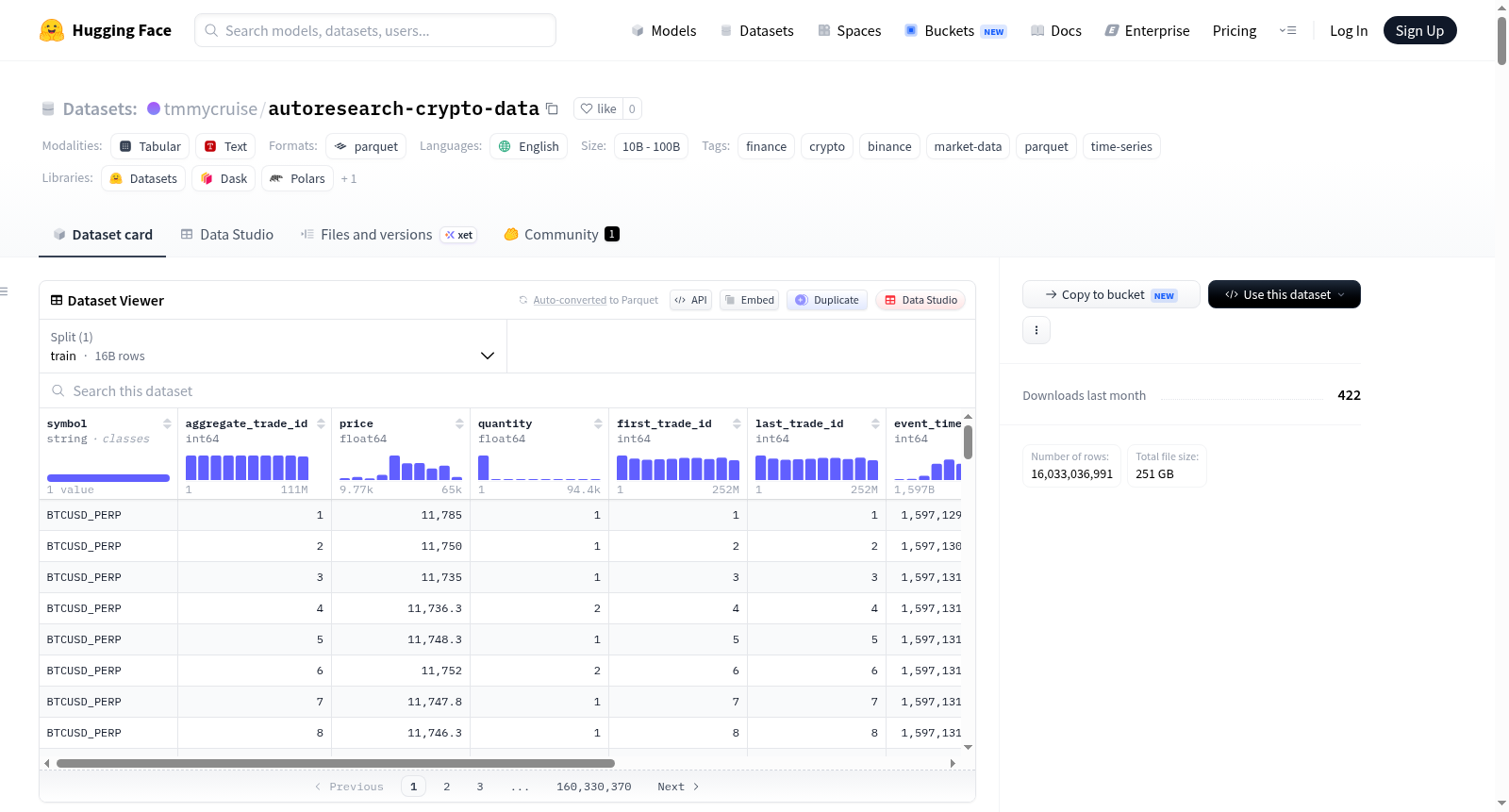Open the Community tab
The height and width of the screenshot is (812, 1509).
(x=561, y=234)
